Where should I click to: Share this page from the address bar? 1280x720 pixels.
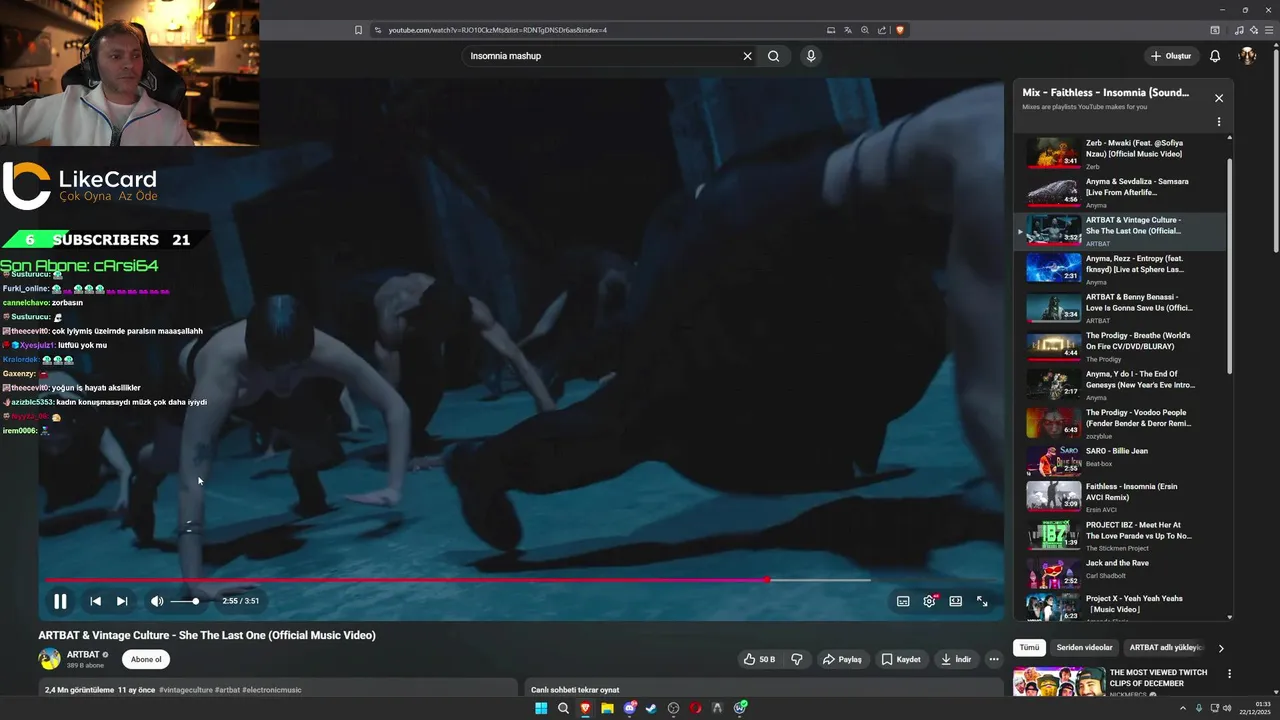(x=882, y=30)
